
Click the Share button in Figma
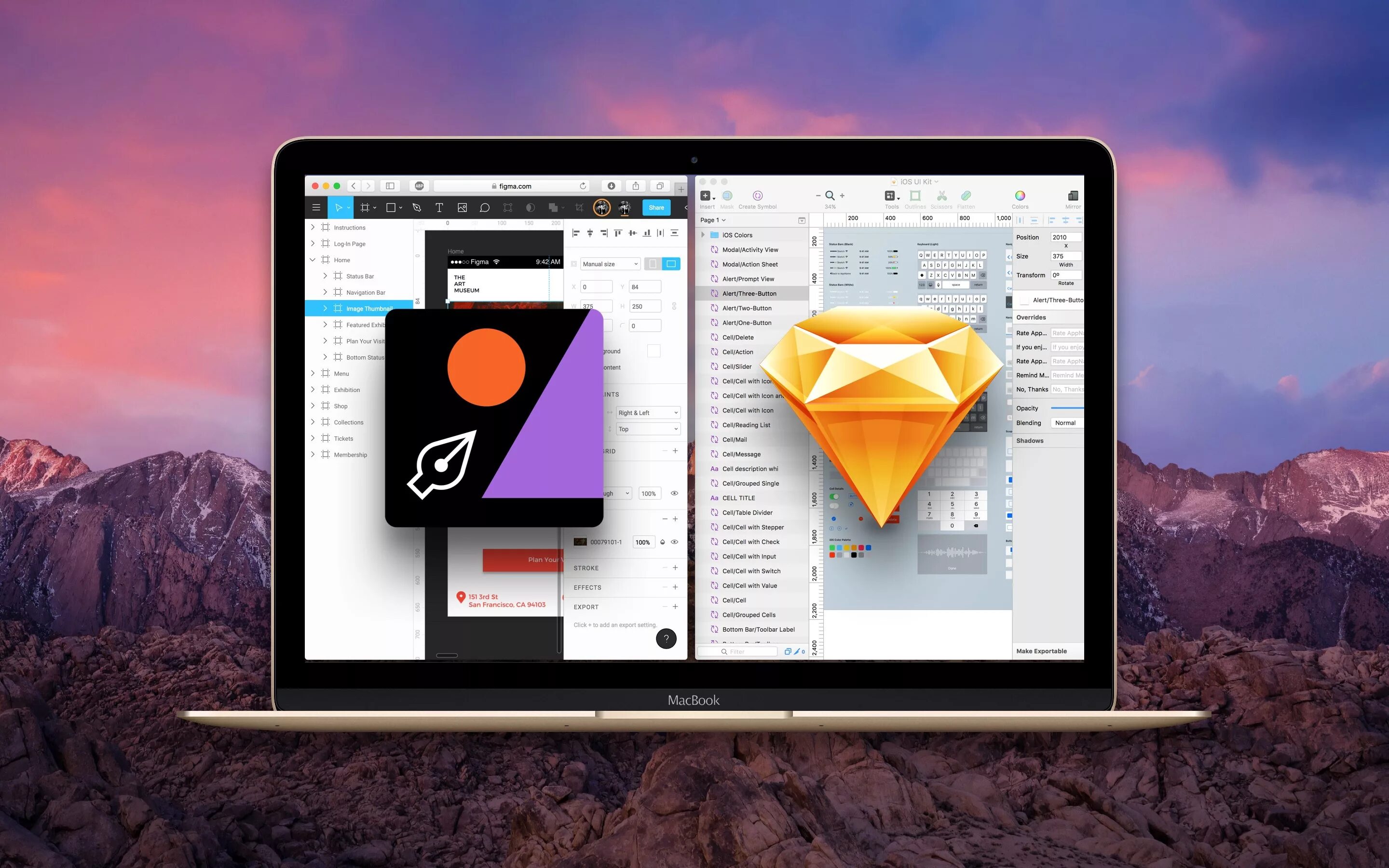(656, 207)
